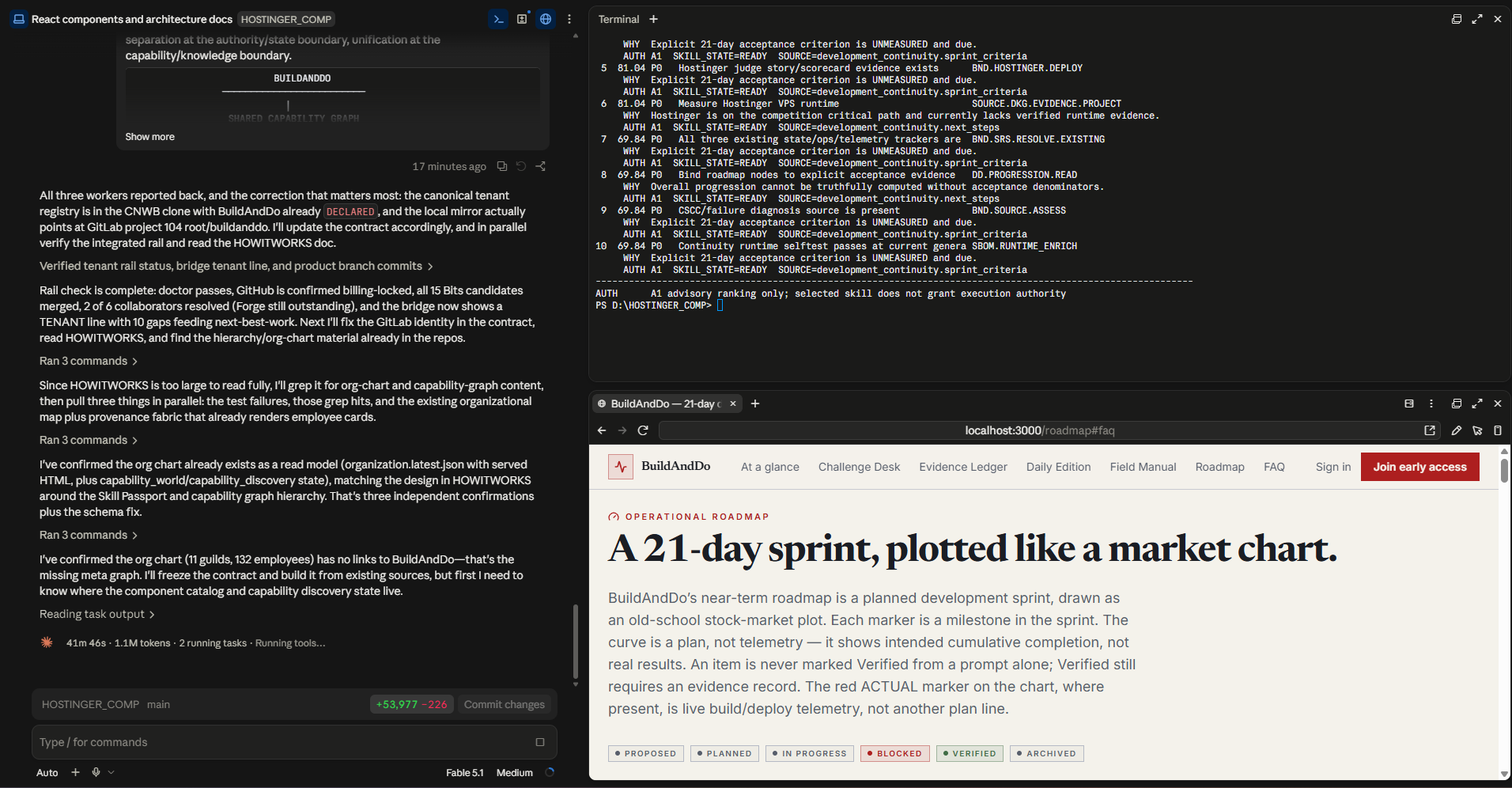The height and width of the screenshot is (788, 1512).
Task: Open the Auto mode selector
Action: point(47,773)
